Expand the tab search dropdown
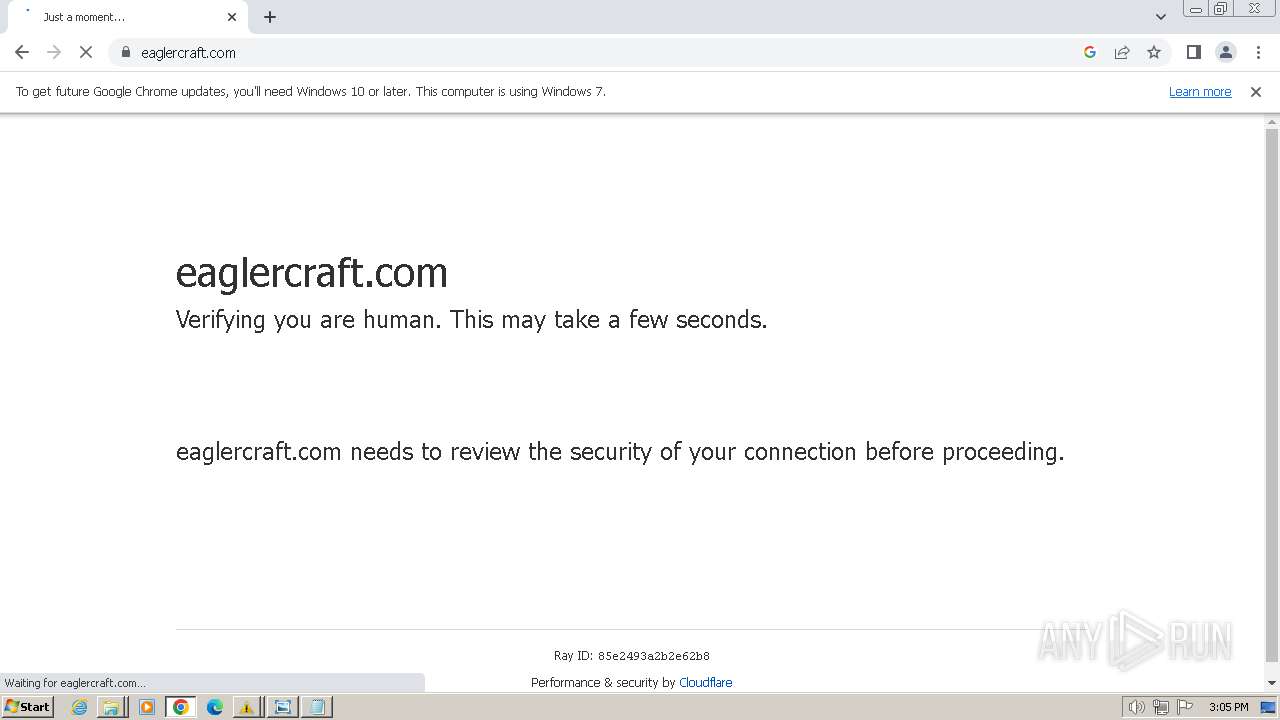The height and width of the screenshot is (720, 1280). coord(1160,17)
